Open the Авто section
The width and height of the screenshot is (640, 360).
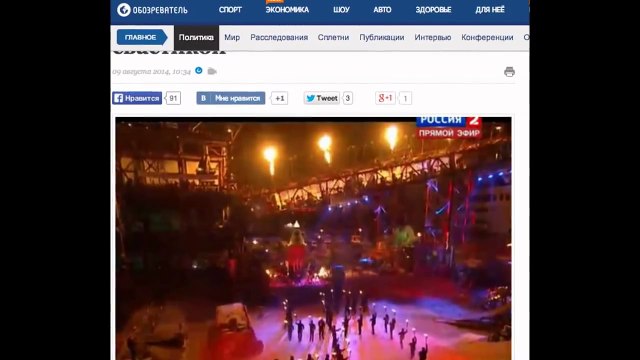point(382,9)
